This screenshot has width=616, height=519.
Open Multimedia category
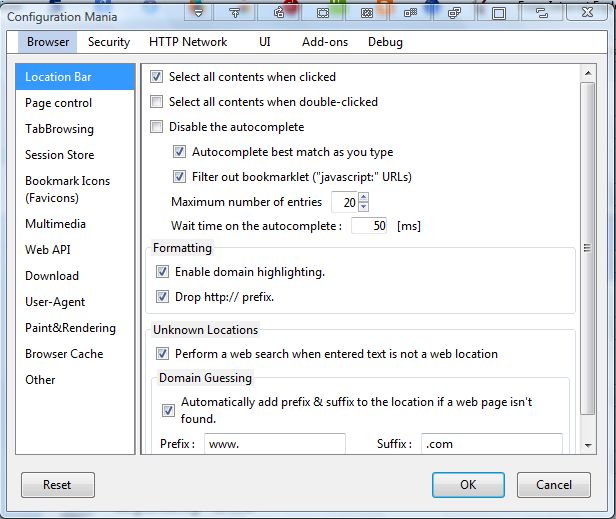coord(75,224)
